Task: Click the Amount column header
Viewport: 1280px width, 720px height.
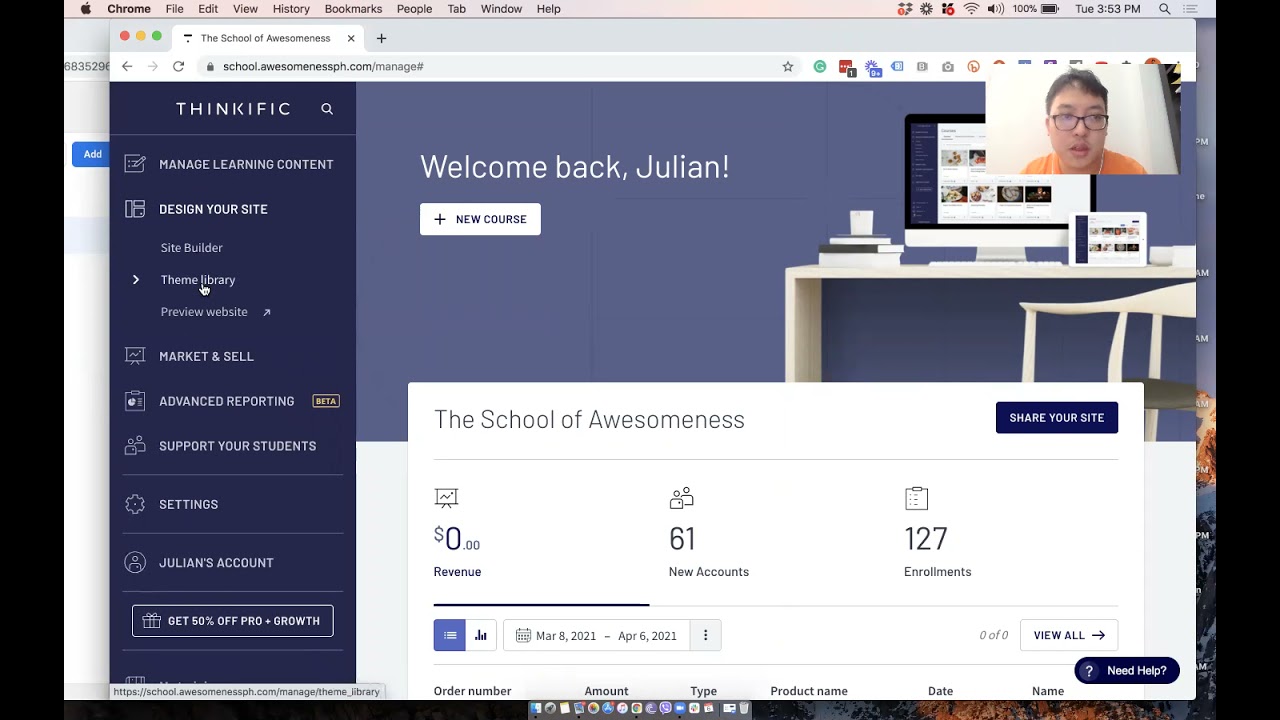Action: click(606, 691)
